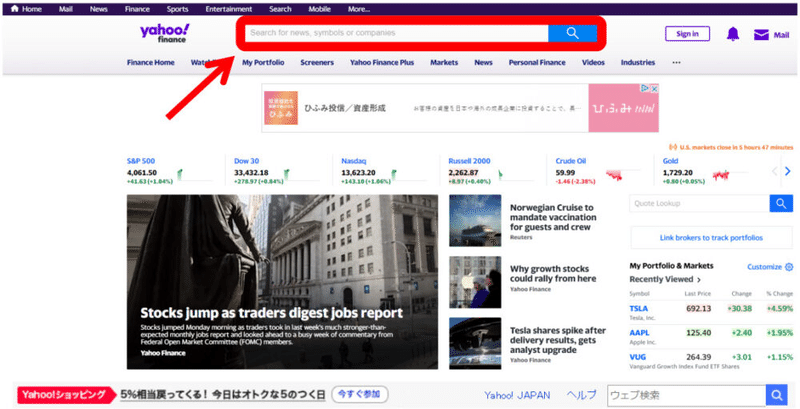
Task: Click the Customize gear icon
Action: [789, 267]
